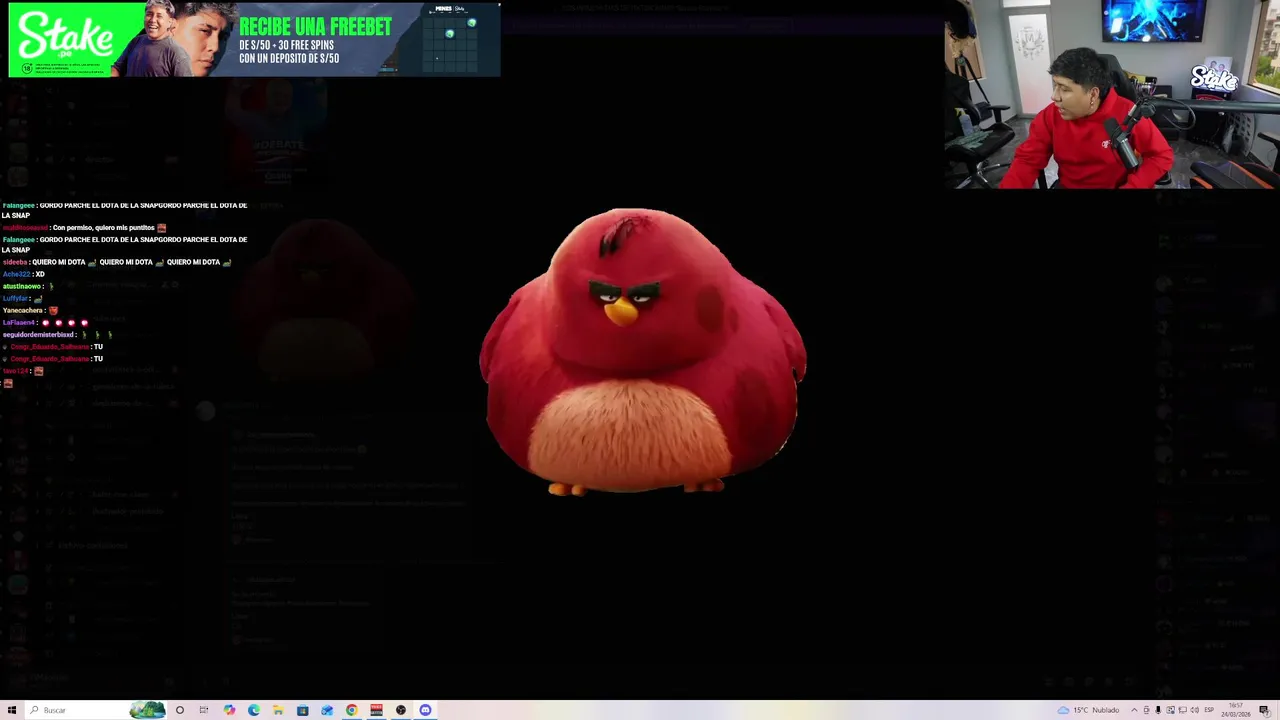Open the Windows Start menu
Viewport: 1280px width, 720px height.
12,710
